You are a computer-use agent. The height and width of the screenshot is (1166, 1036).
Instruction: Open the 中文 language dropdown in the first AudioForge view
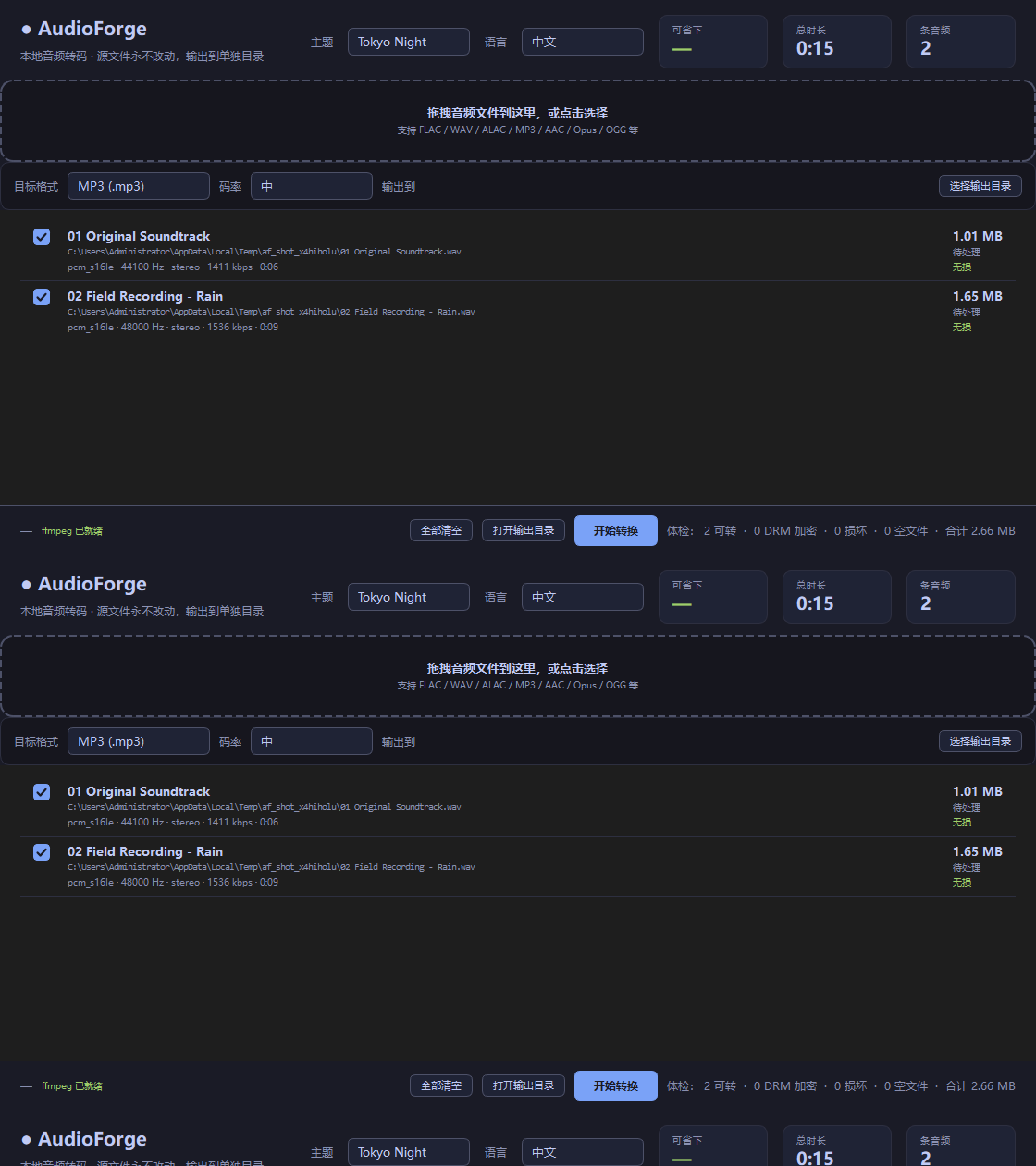(x=582, y=42)
